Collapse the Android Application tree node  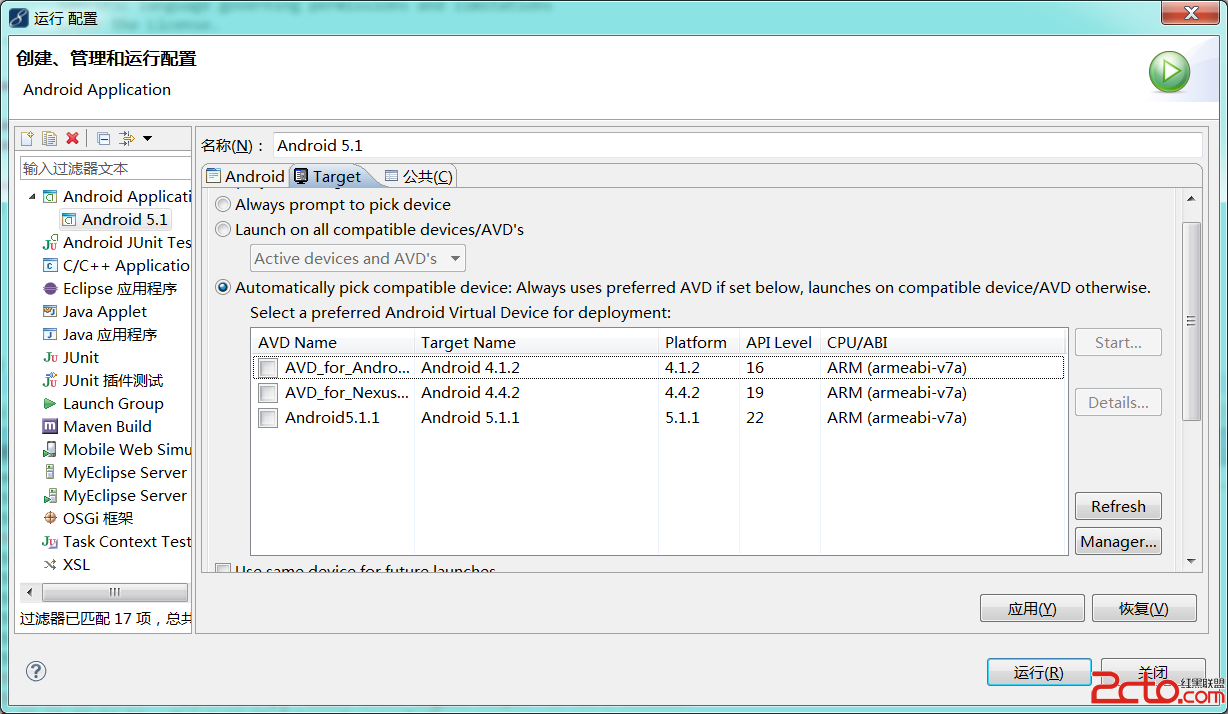[x=32, y=197]
